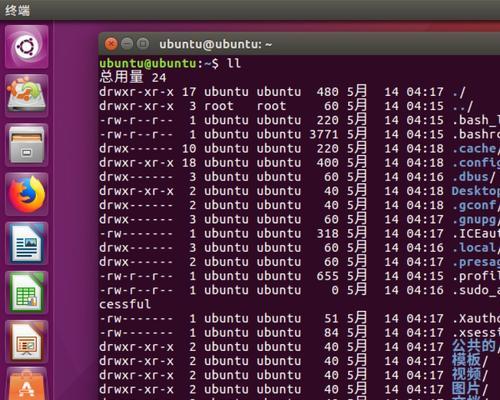Image resolution: width=500 pixels, height=400 pixels.
Task: Open LibreOffice Calc spreadsheet icon
Action: [x=27, y=292]
